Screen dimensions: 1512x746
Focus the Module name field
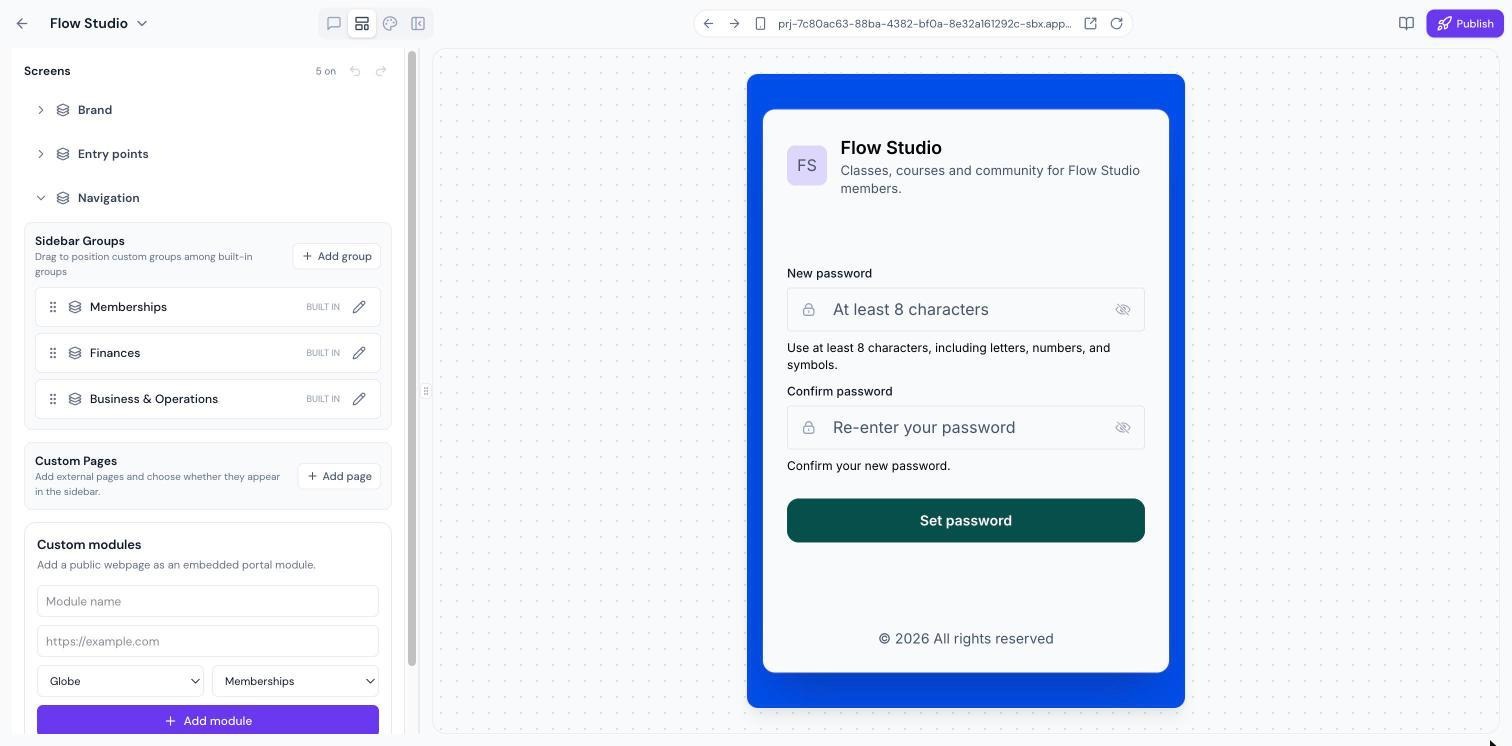[208, 601]
